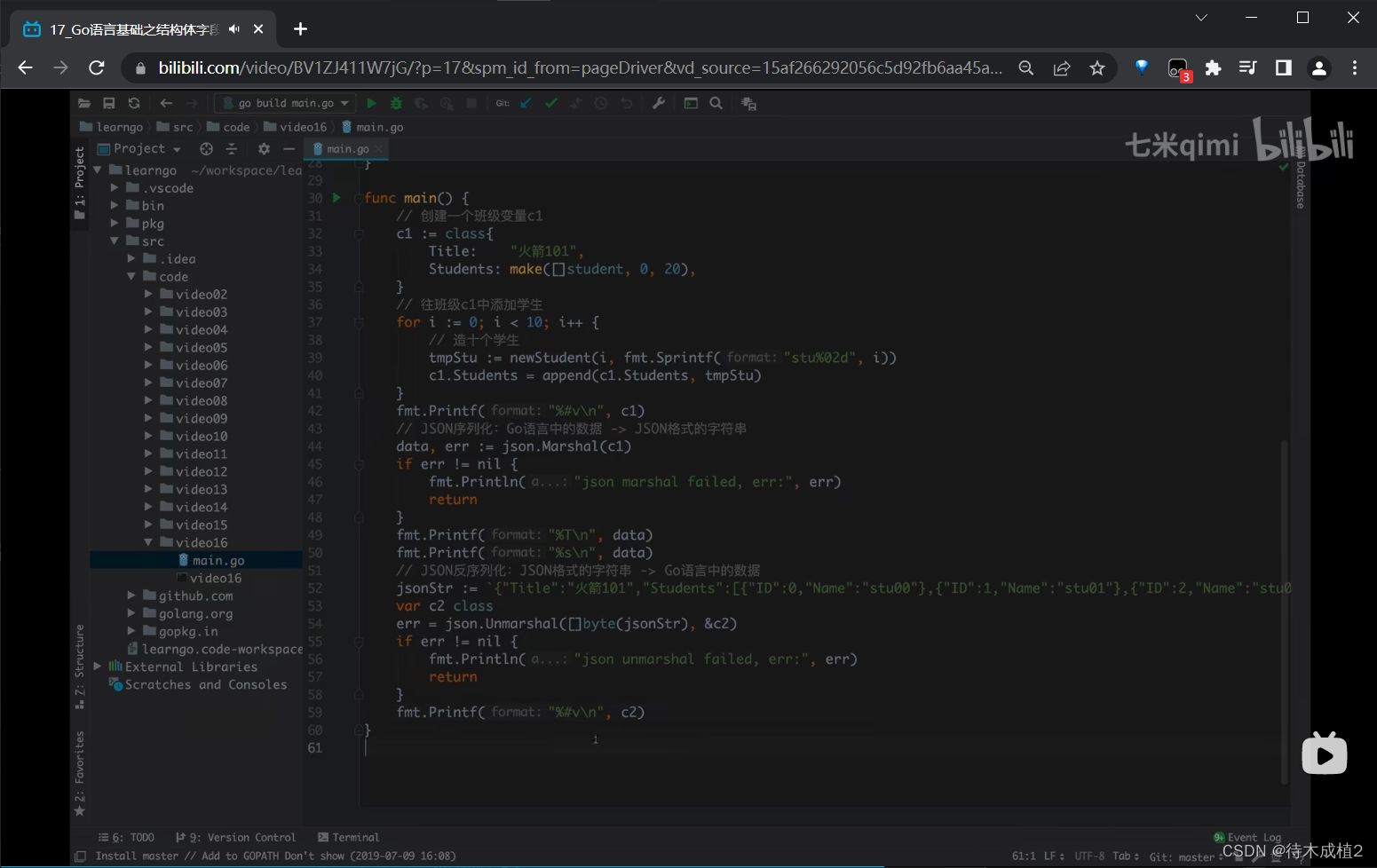Screen dimensions: 1377x868
Task: Click the Bilibili floating play button
Action: pos(1325,754)
